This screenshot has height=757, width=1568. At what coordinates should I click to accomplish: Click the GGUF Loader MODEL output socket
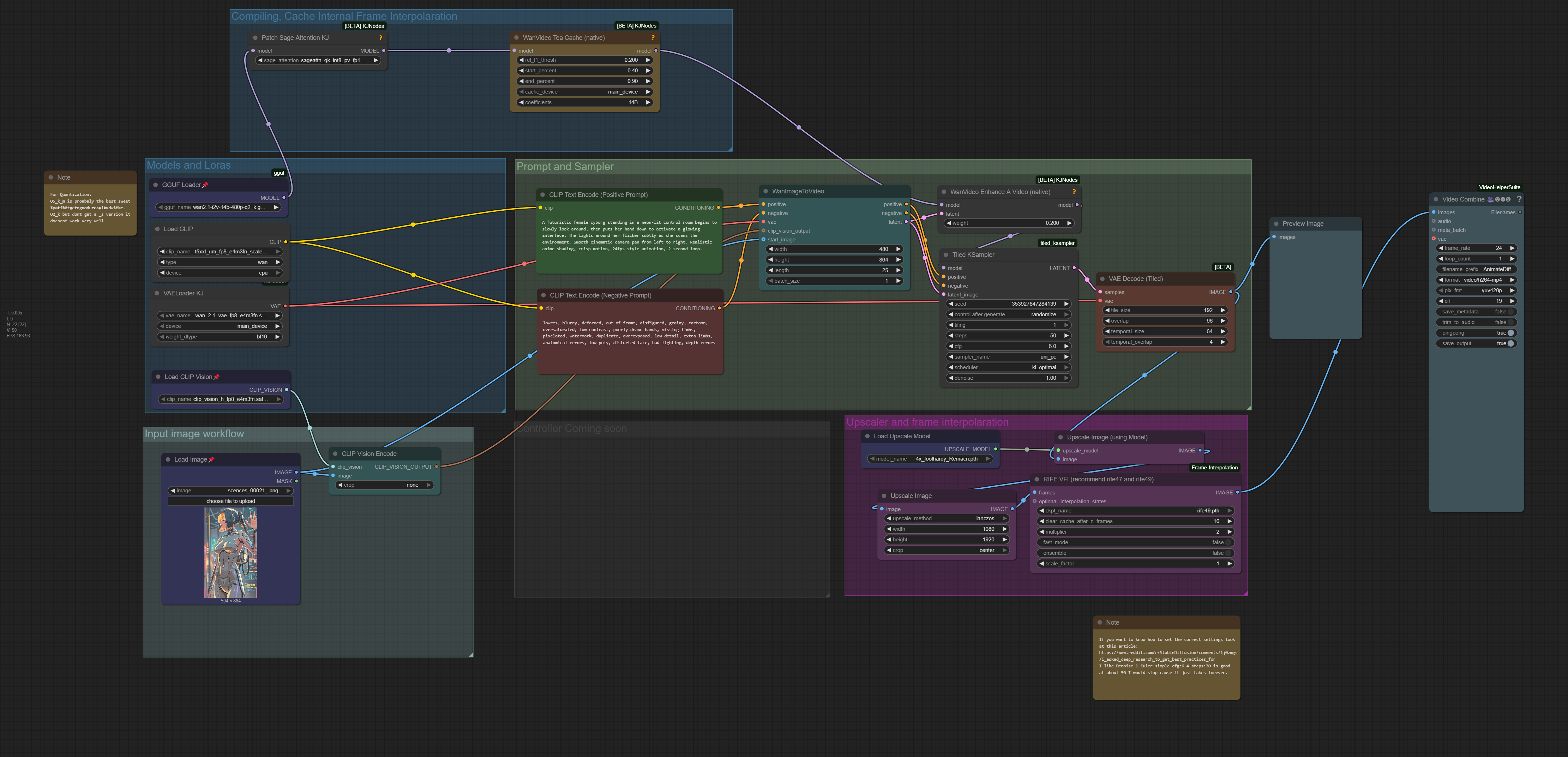pos(284,198)
